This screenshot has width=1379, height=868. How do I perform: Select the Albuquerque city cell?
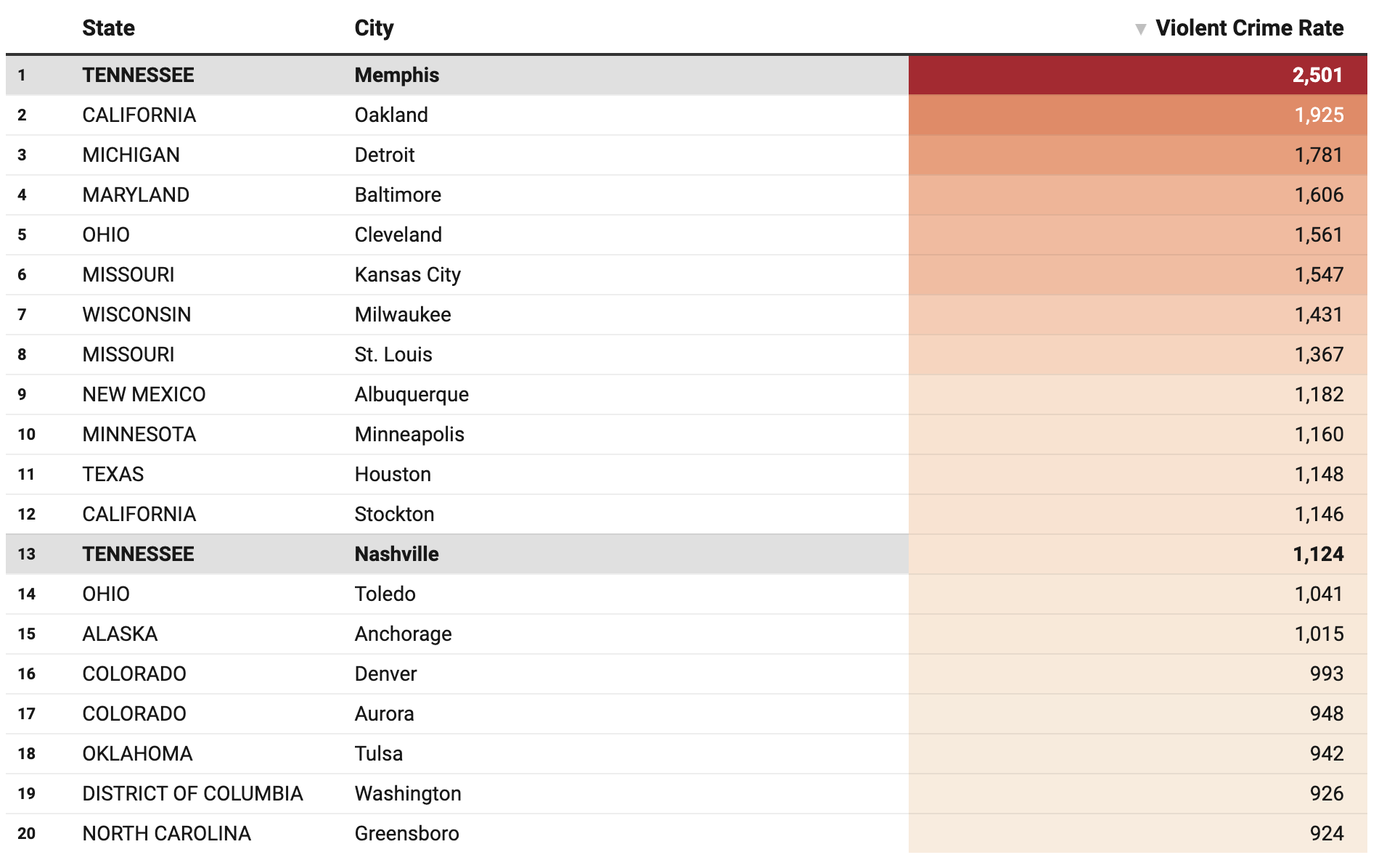[x=412, y=395]
